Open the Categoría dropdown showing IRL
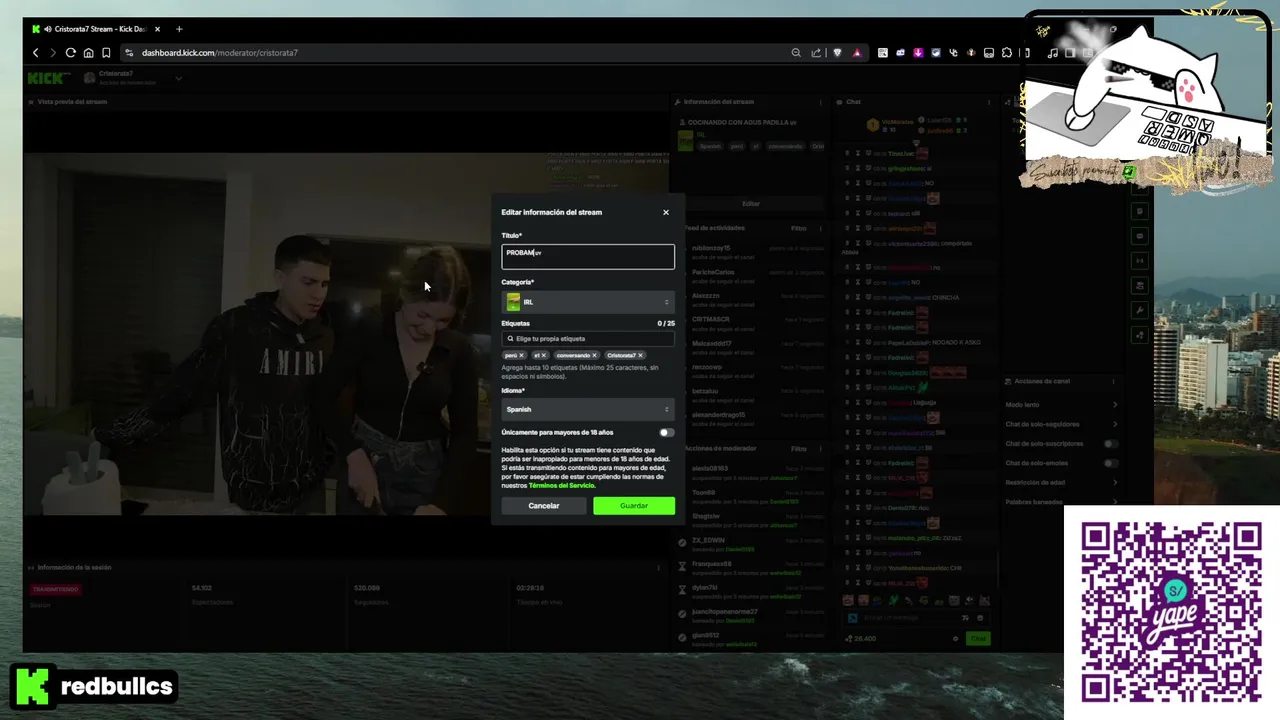Screen dimensions: 1280x720 [588, 302]
